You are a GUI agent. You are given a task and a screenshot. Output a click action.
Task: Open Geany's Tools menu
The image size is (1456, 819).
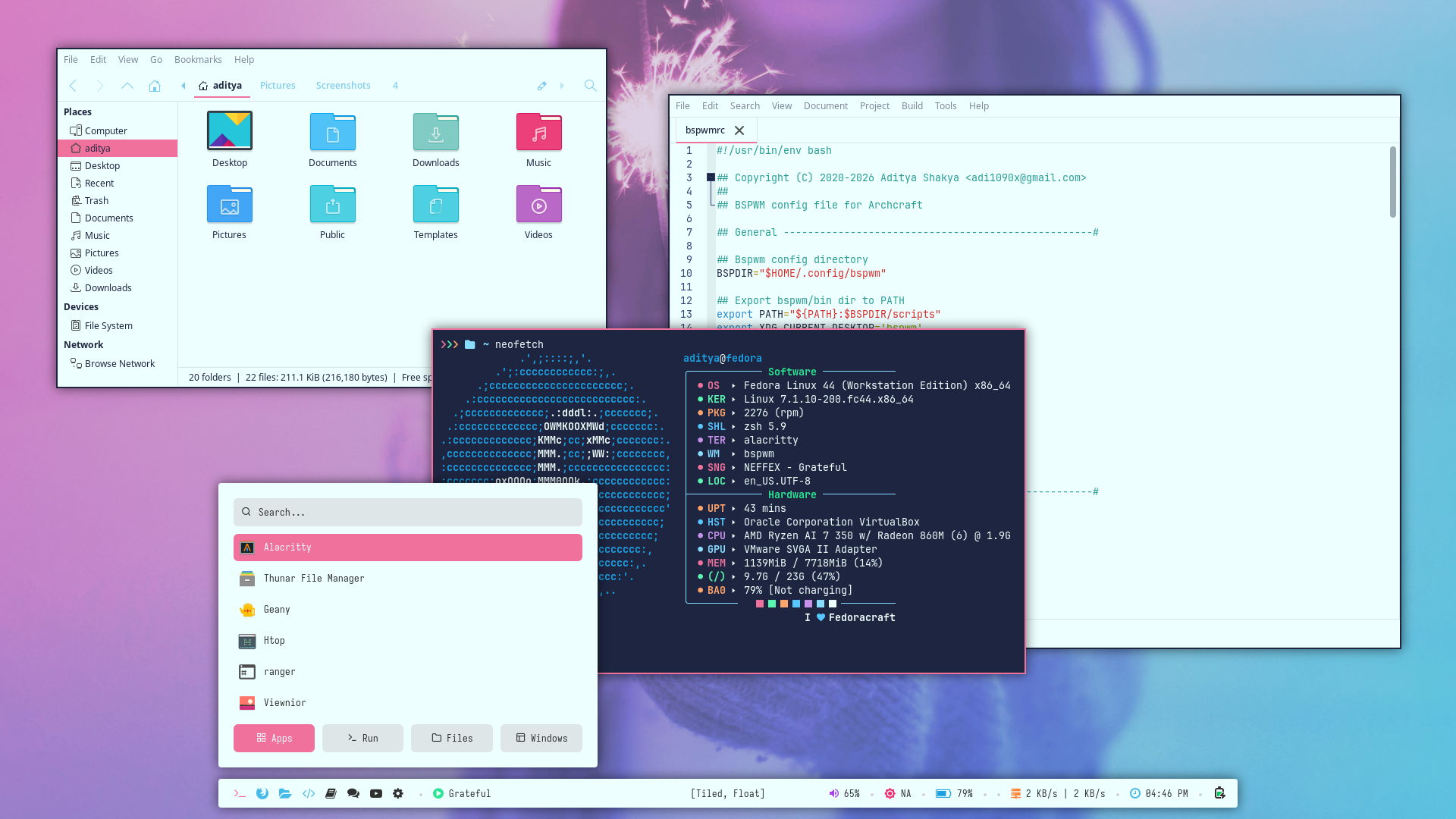point(946,105)
